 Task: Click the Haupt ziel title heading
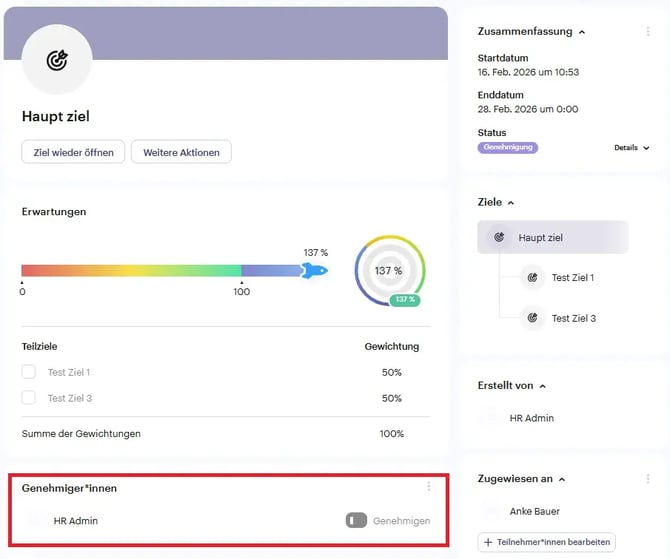[56, 116]
